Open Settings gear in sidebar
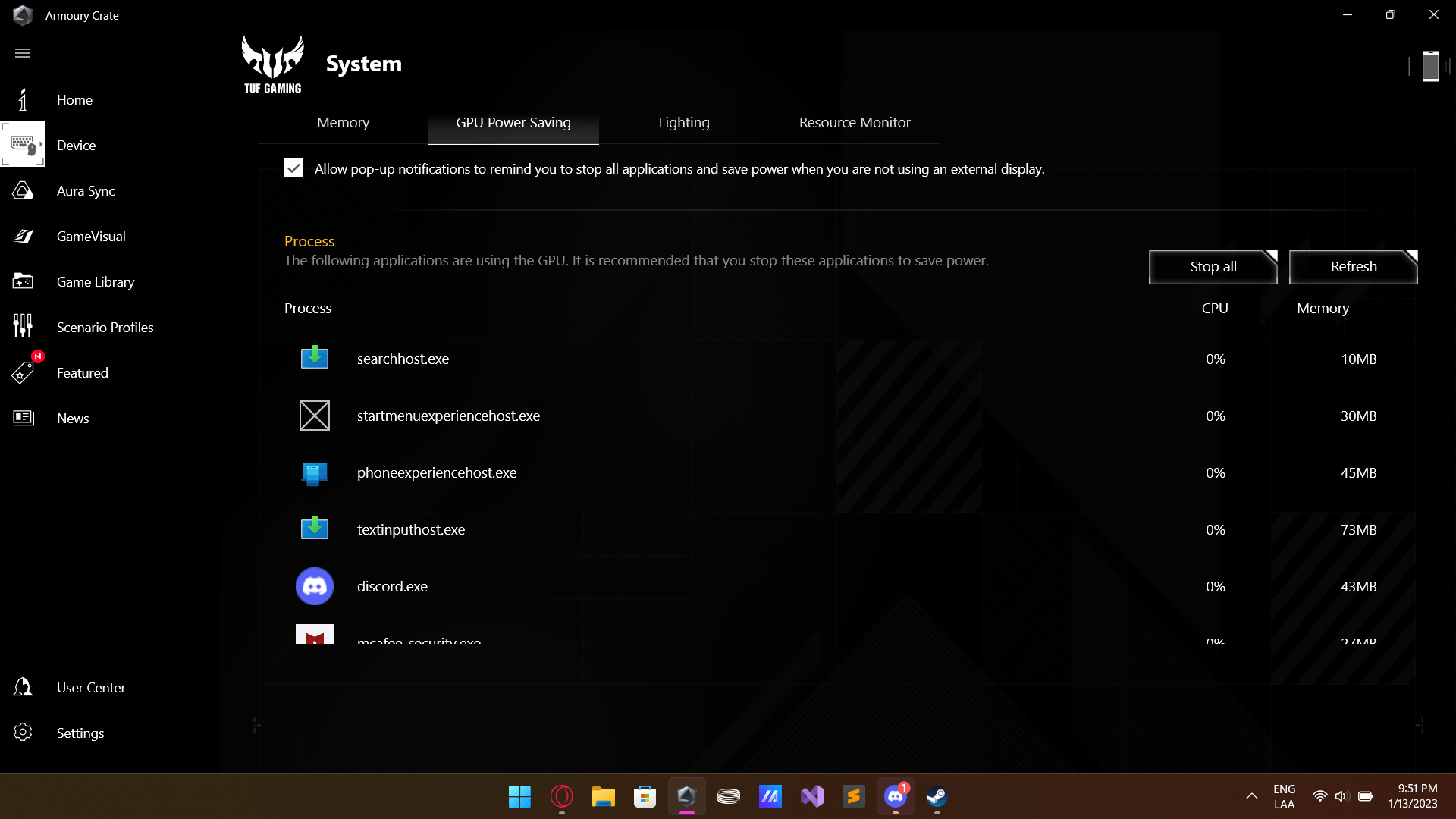Viewport: 1456px width, 819px height. point(23,733)
